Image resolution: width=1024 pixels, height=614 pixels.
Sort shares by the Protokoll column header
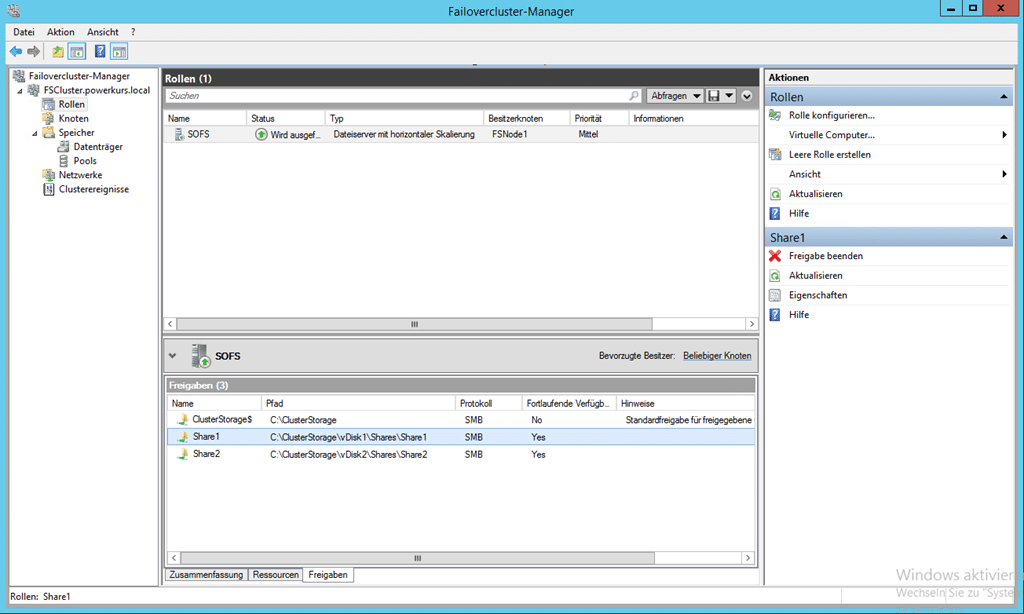(x=488, y=404)
